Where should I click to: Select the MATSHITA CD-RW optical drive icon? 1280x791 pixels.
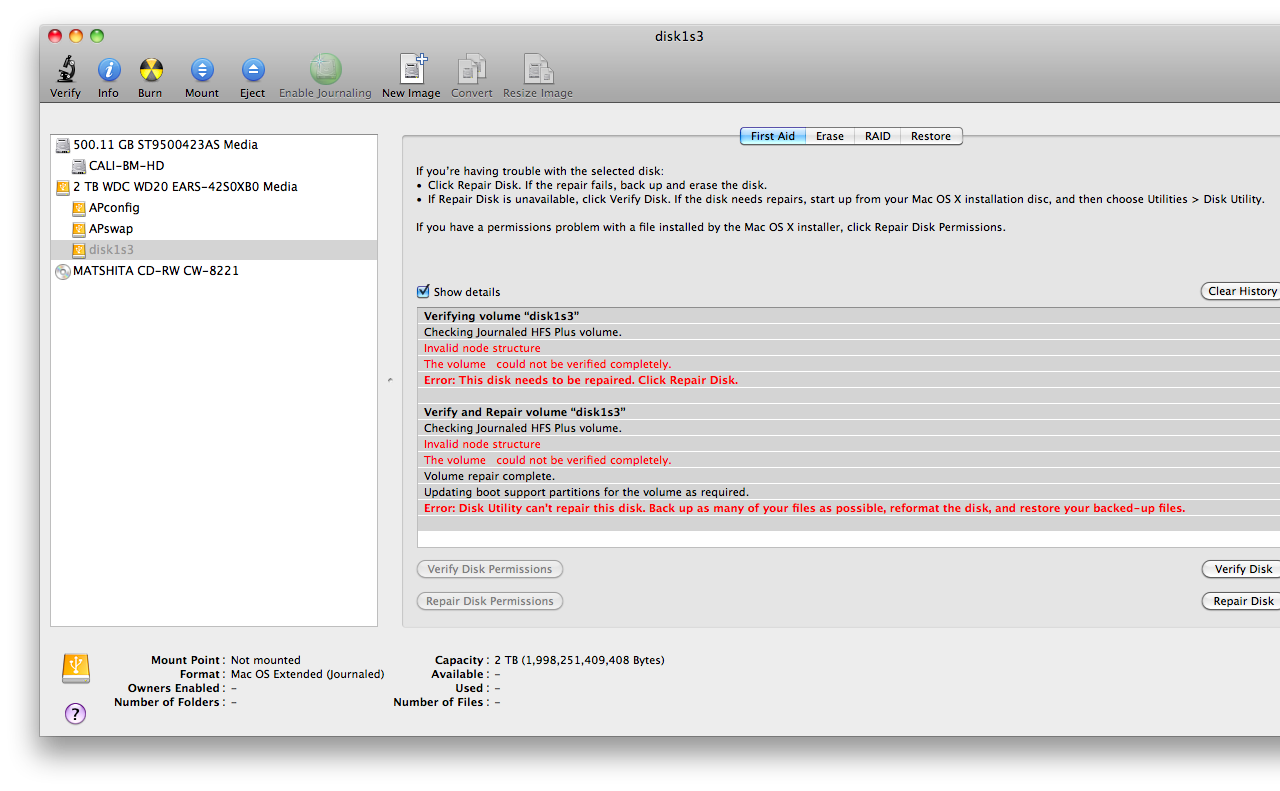pos(63,271)
